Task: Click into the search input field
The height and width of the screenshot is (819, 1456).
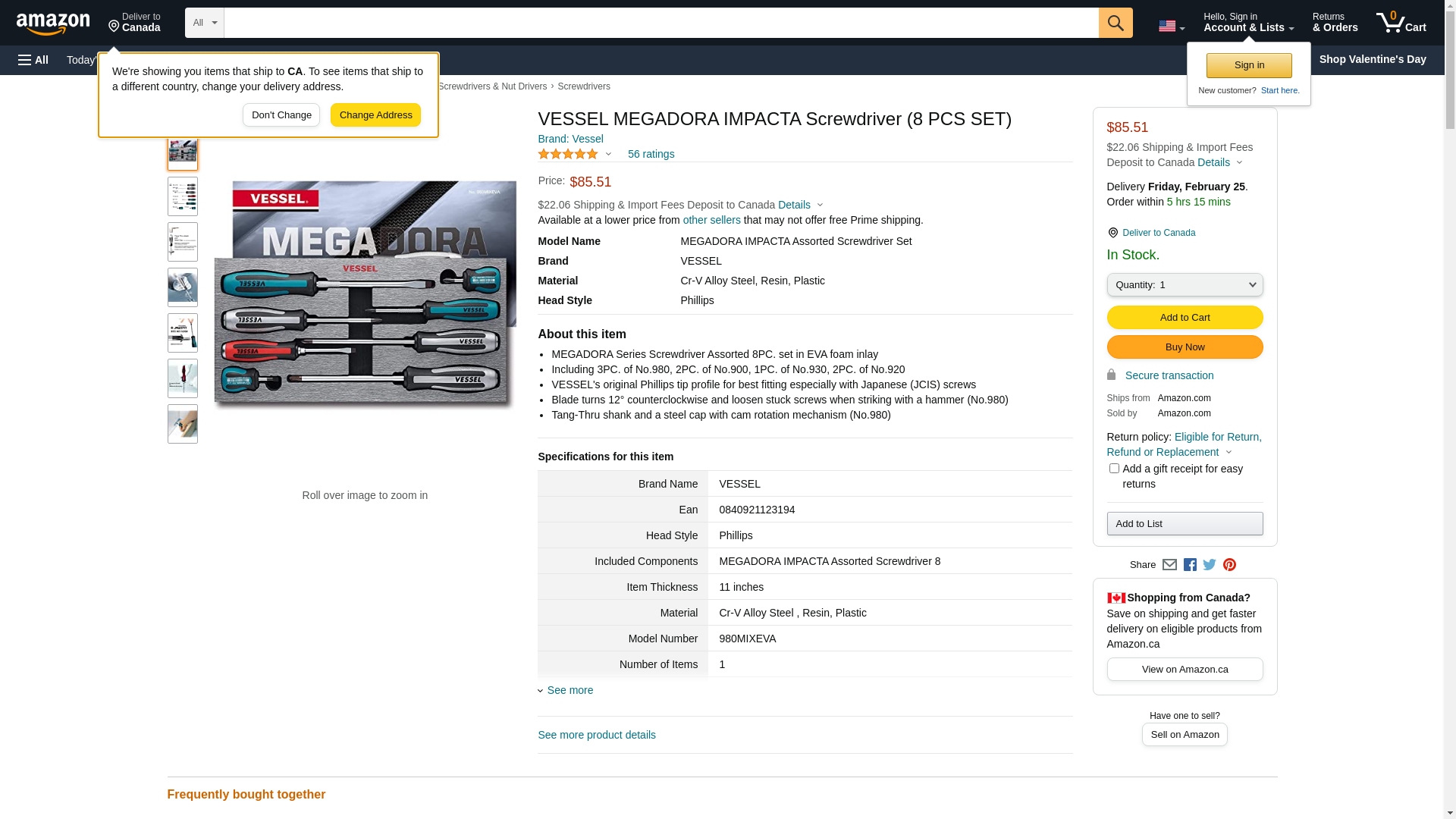Action: [660, 23]
